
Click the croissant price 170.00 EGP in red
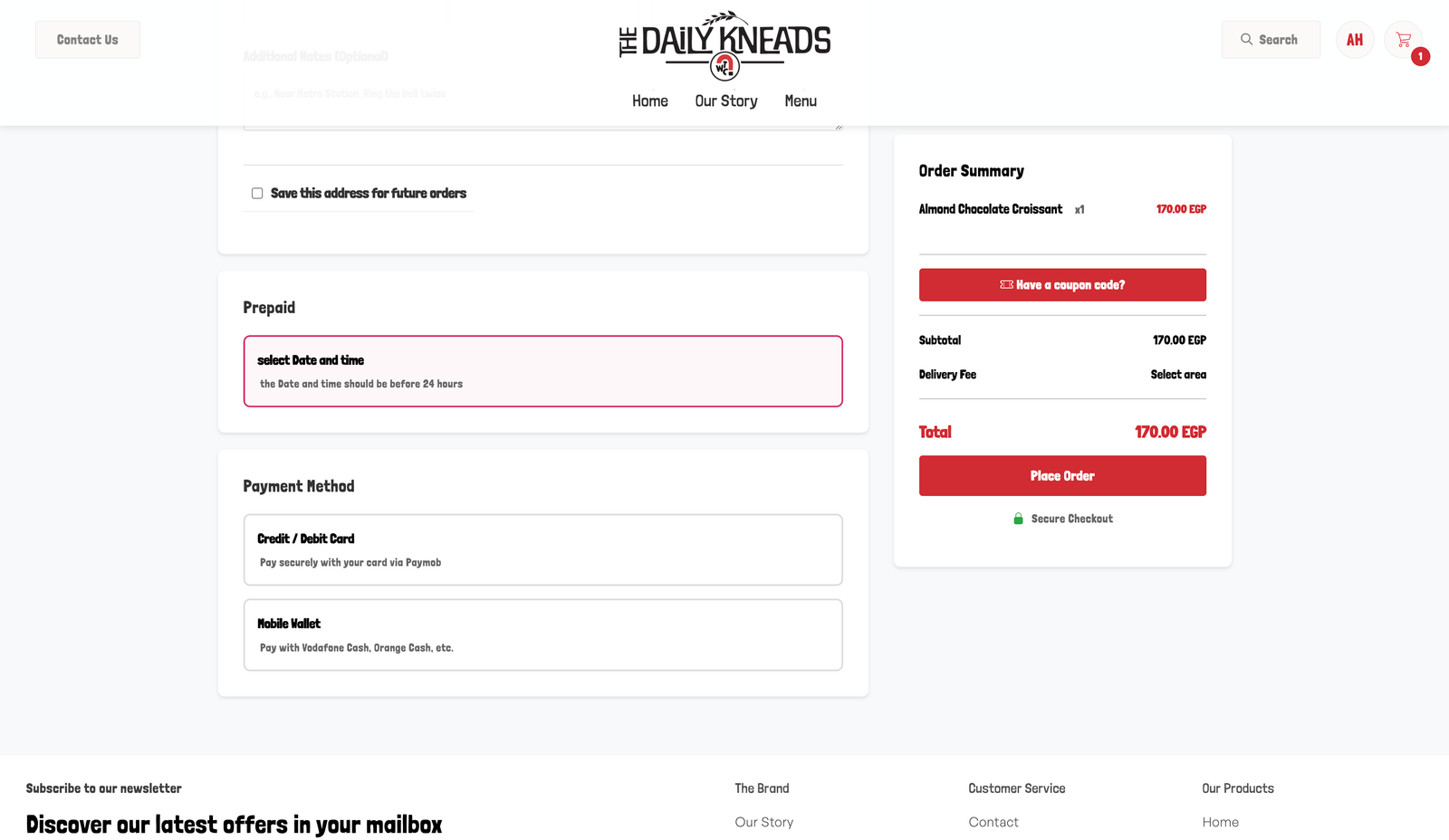[1181, 209]
